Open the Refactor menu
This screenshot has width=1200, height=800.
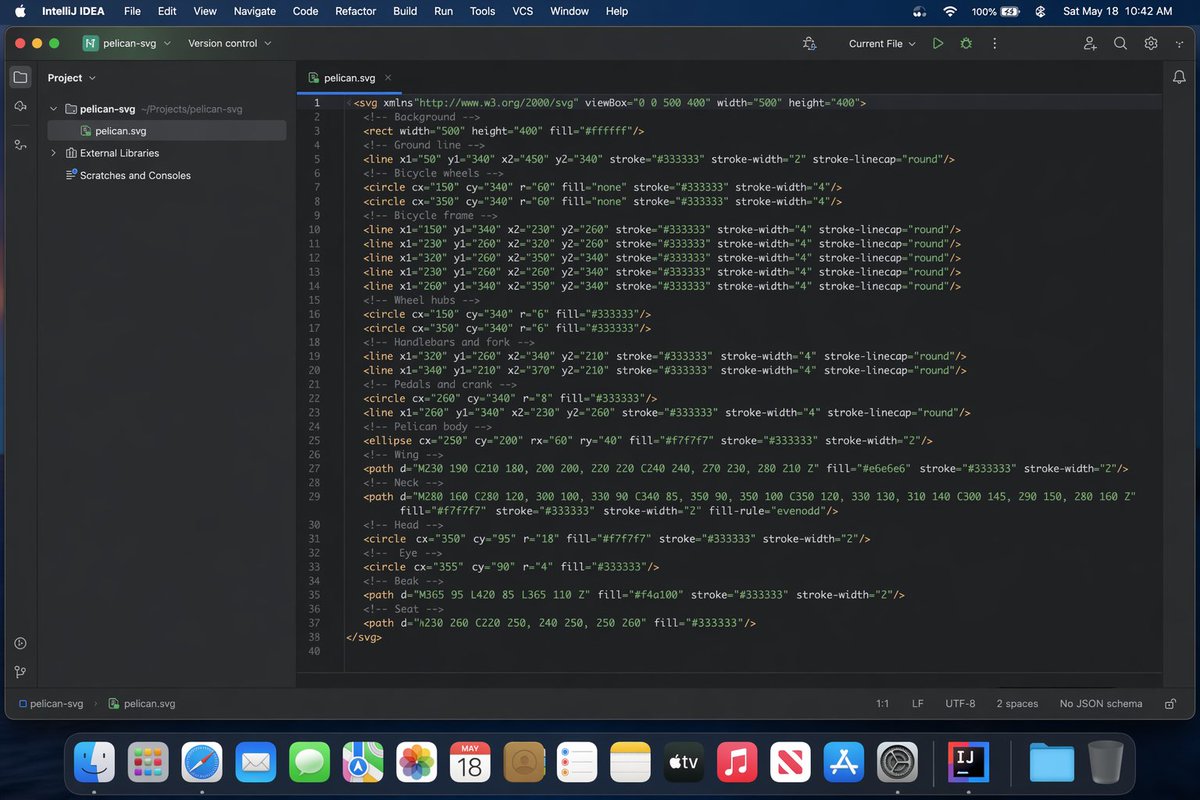pos(356,11)
